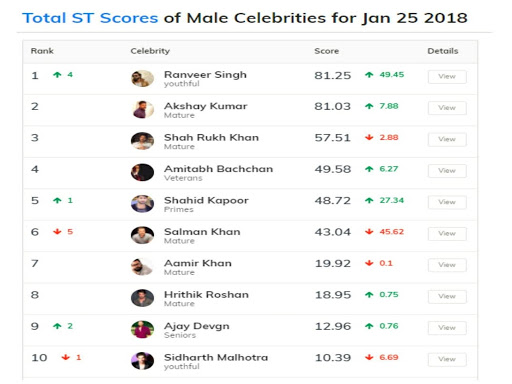The image size is (512, 384).
Task: Click green score arrow next to 49.45
Action: click(x=369, y=75)
